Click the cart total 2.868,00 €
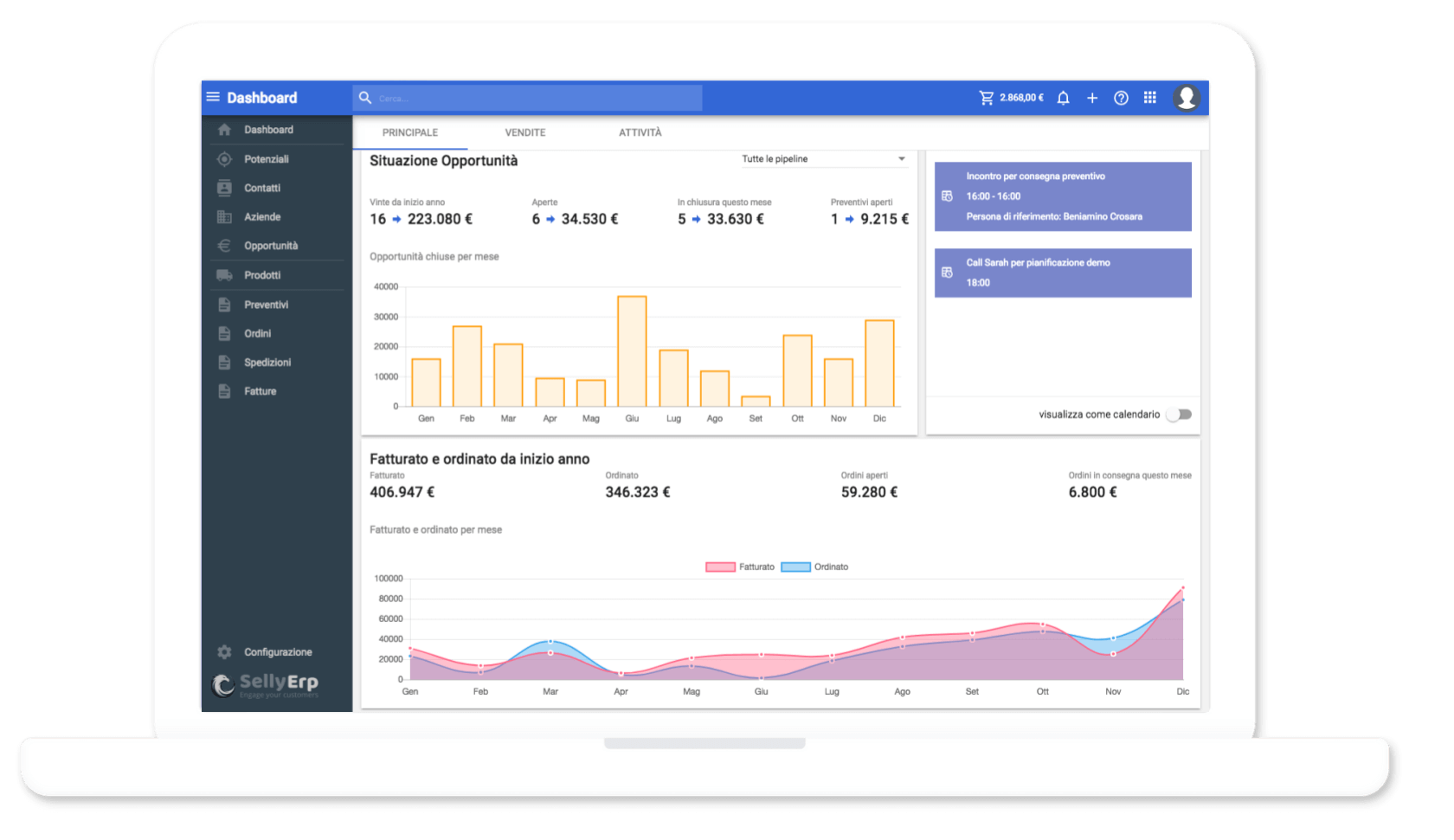This screenshot has height=840, width=1454. point(1021,98)
